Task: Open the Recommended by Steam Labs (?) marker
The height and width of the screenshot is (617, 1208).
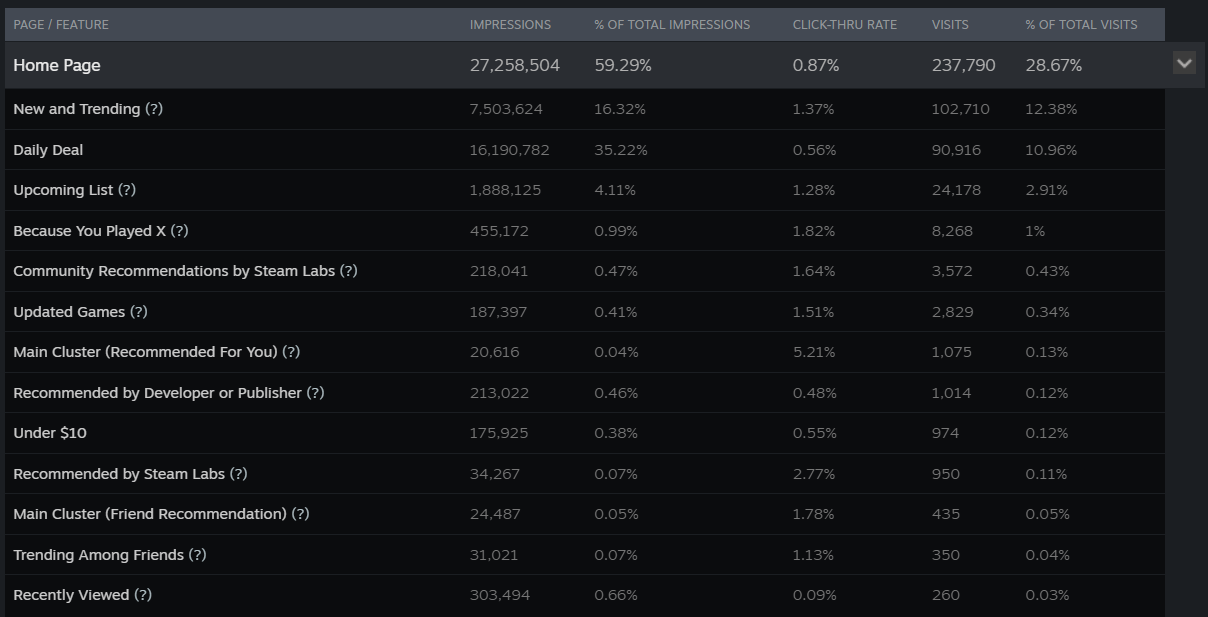Action: [x=238, y=474]
